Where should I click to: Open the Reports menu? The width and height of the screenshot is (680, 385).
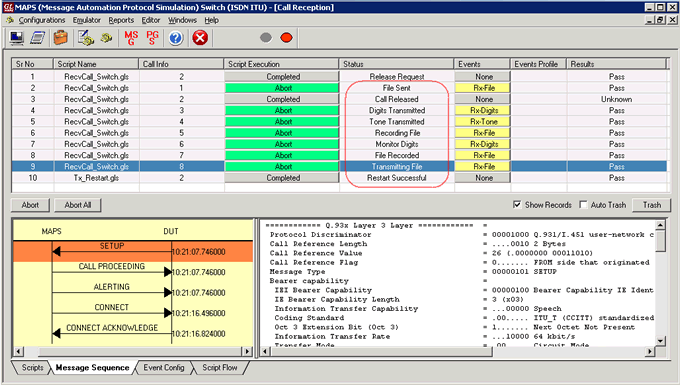(121, 20)
